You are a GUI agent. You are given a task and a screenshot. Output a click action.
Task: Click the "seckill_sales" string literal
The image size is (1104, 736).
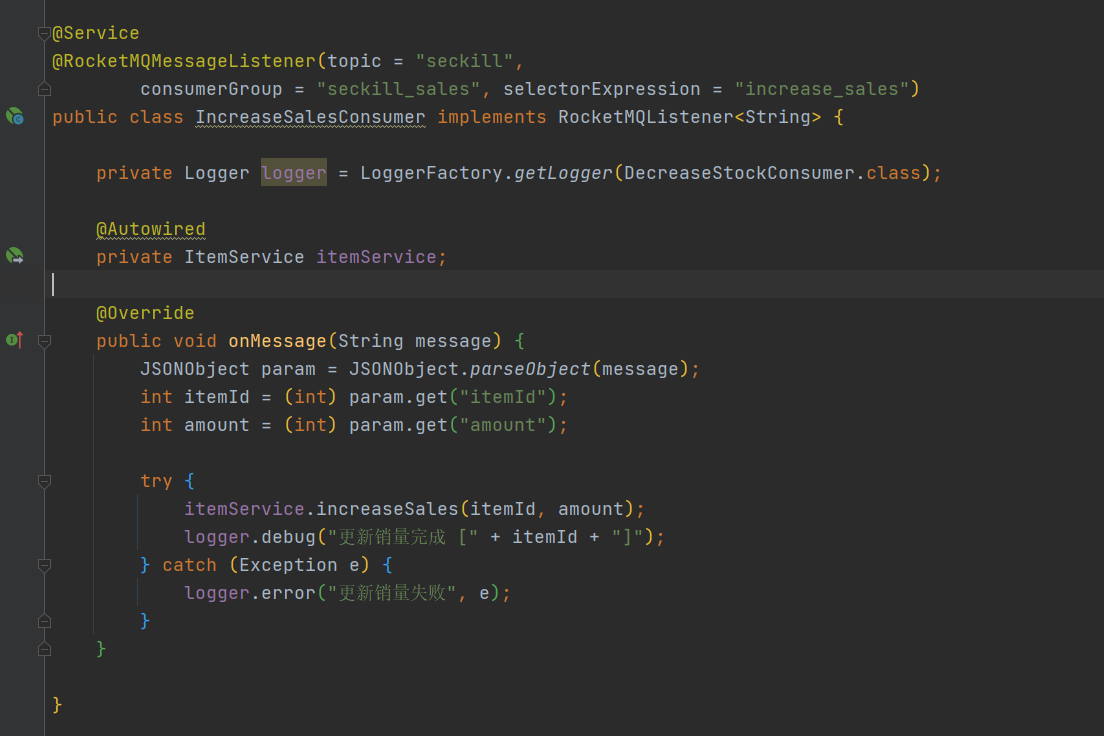(399, 89)
